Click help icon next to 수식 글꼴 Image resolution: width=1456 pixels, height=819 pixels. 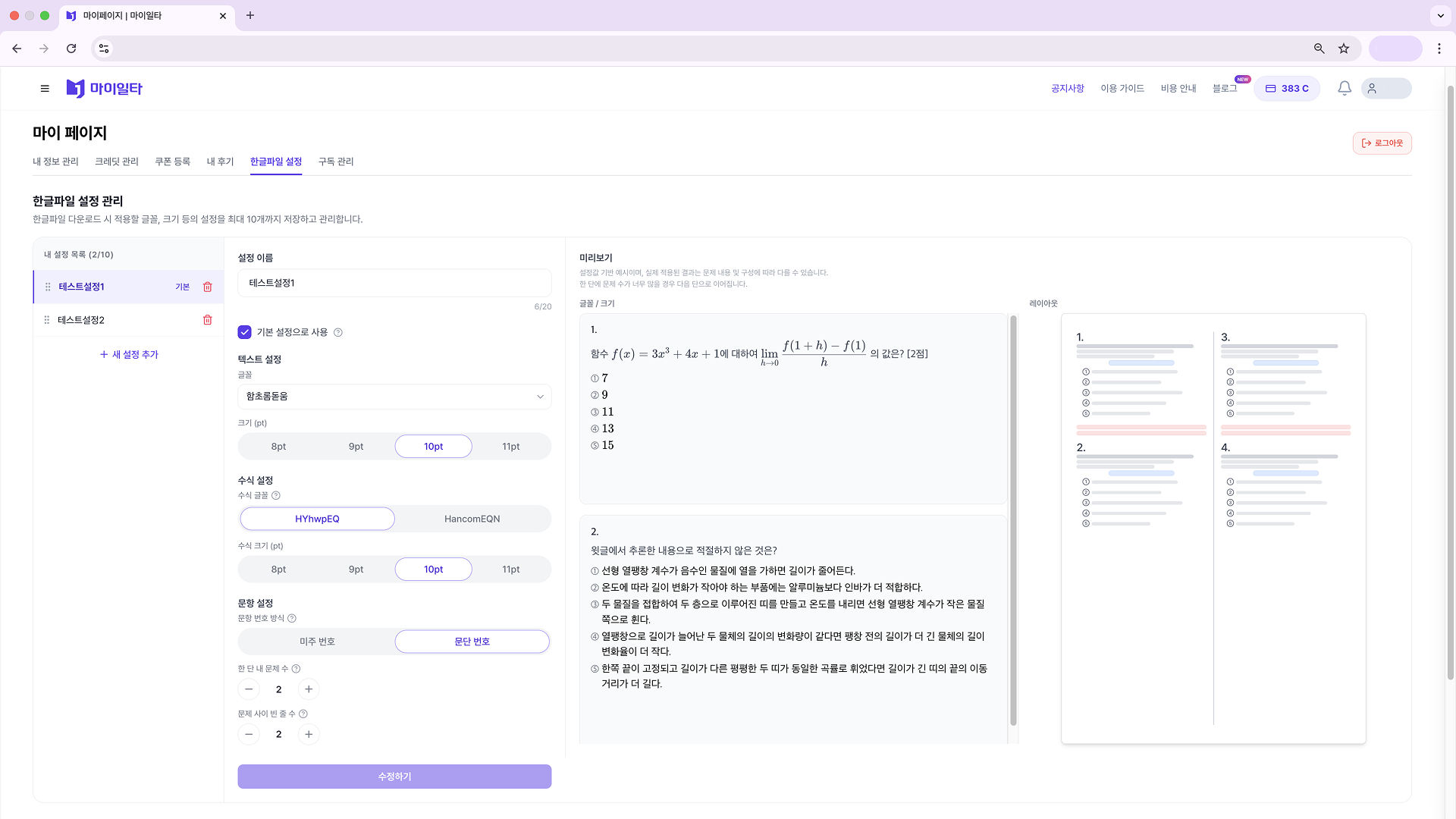point(276,496)
